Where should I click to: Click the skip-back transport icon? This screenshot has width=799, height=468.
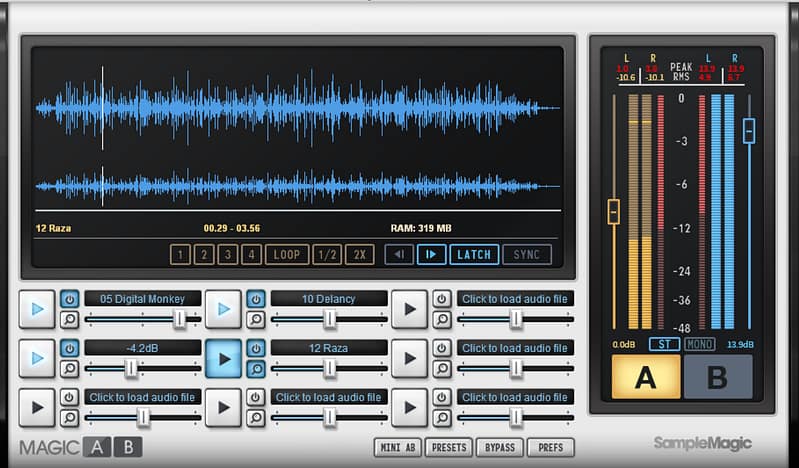coord(399,254)
